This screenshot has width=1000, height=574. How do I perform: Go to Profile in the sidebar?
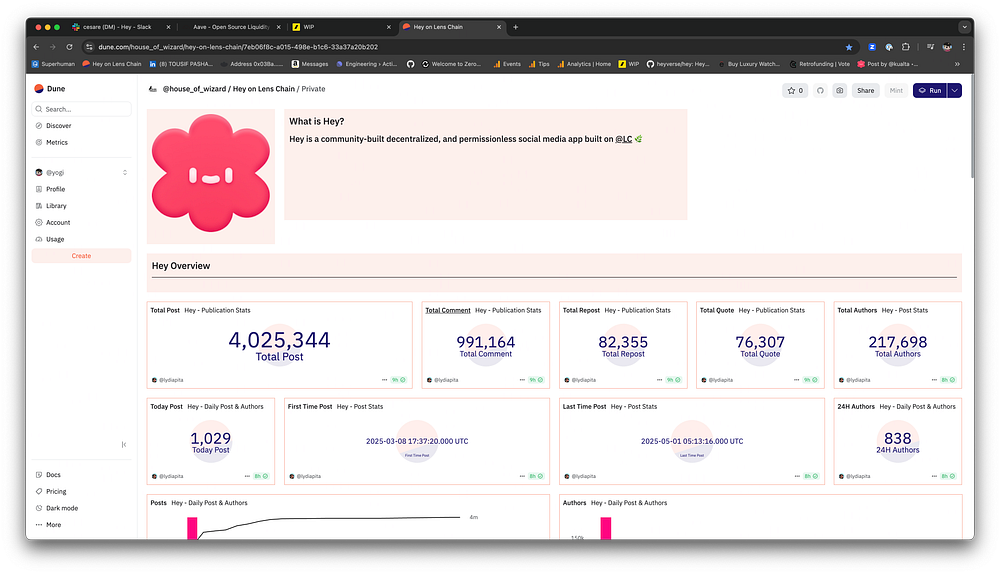50,189
